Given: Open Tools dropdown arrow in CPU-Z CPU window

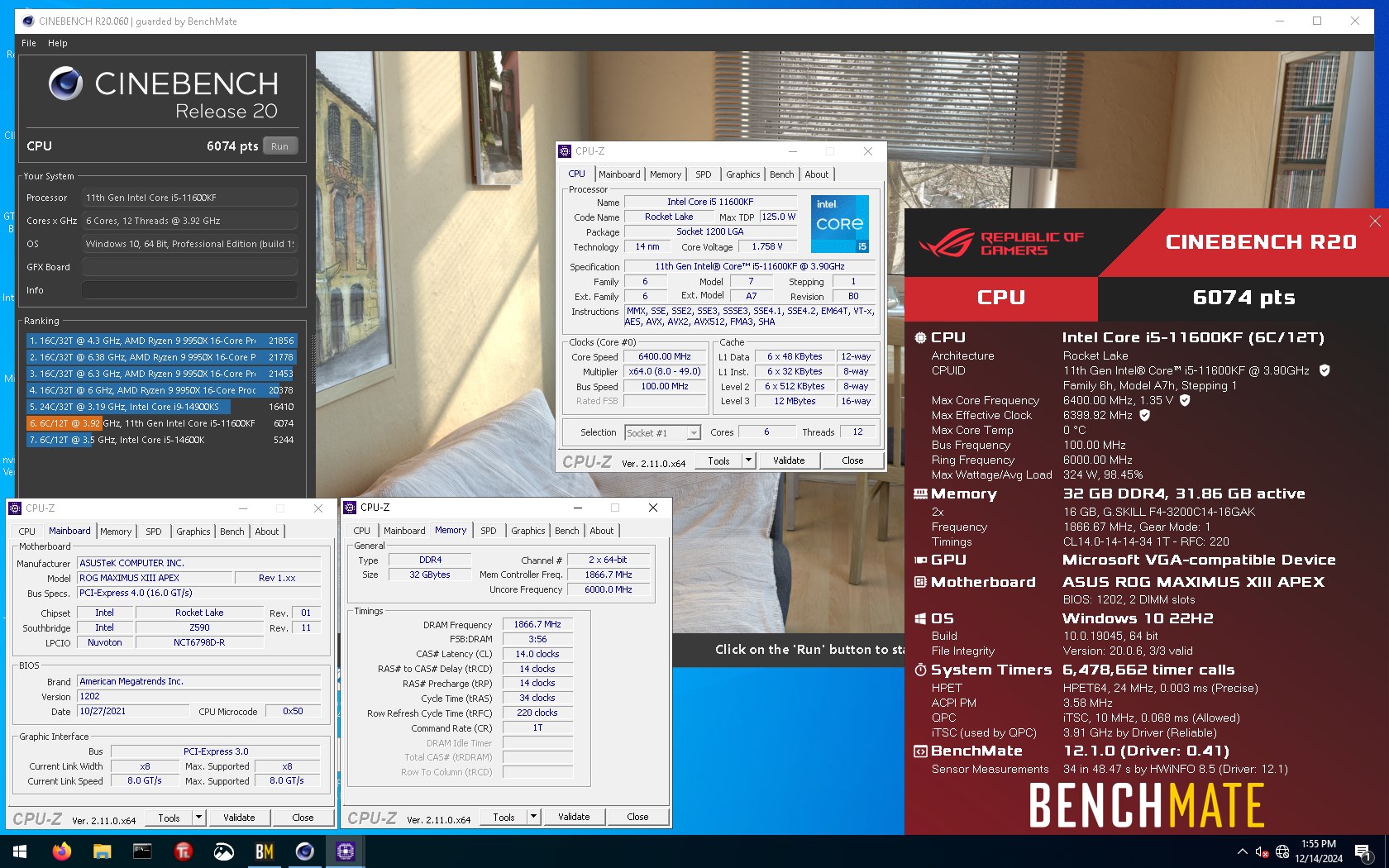Looking at the screenshot, I should 748,460.
